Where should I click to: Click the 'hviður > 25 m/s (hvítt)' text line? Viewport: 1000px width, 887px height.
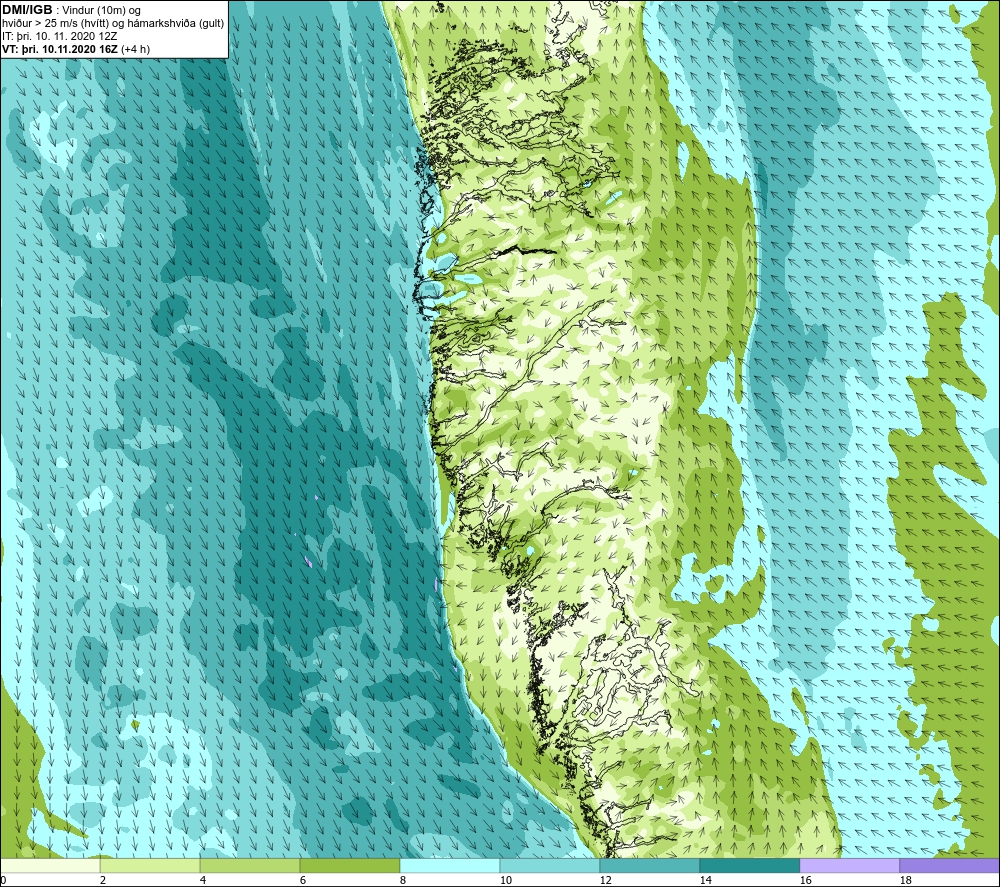56,24
